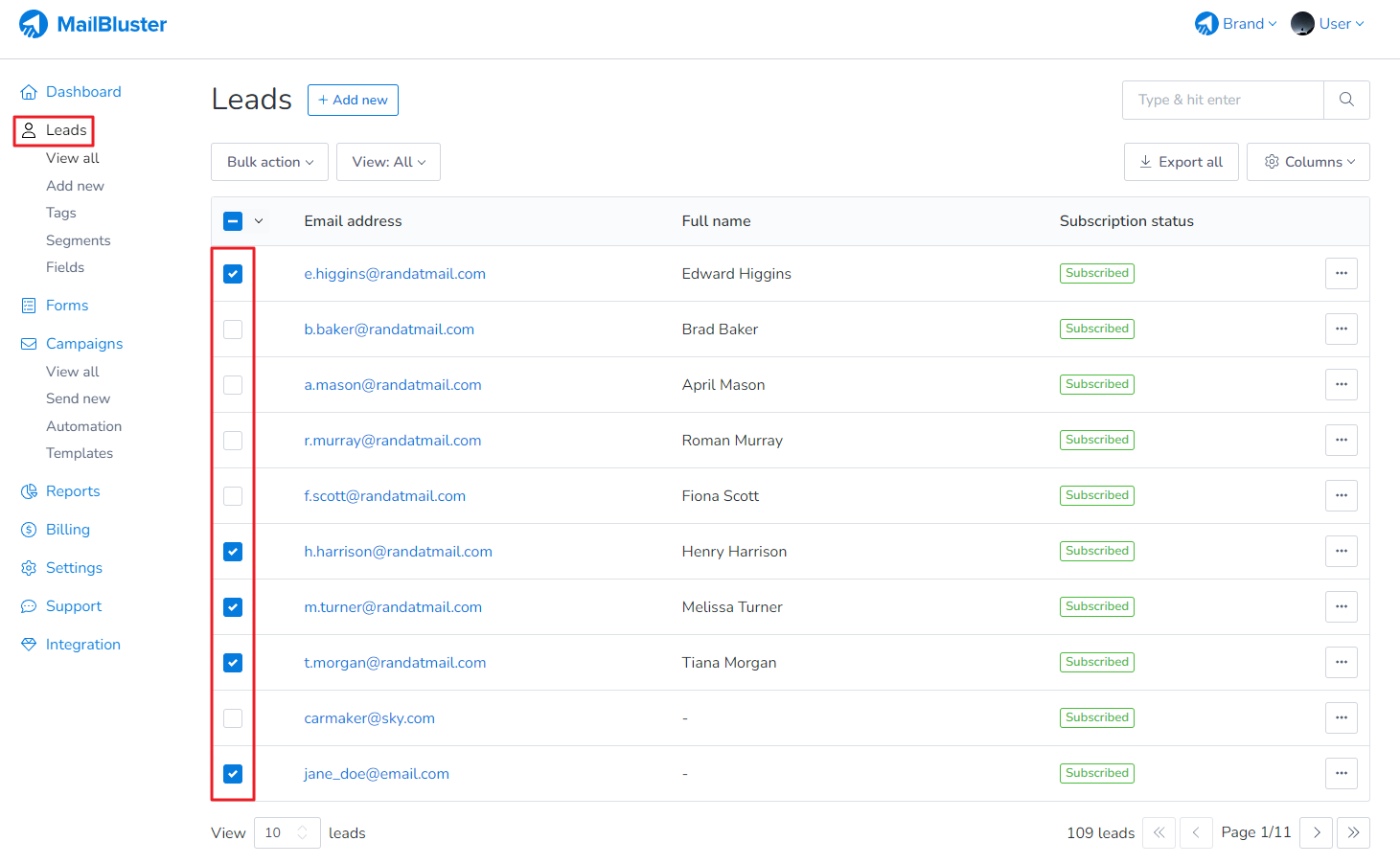This screenshot has width=1400, height=864.
Task: Jump to last page arrow
Action: pos(1353,832)
